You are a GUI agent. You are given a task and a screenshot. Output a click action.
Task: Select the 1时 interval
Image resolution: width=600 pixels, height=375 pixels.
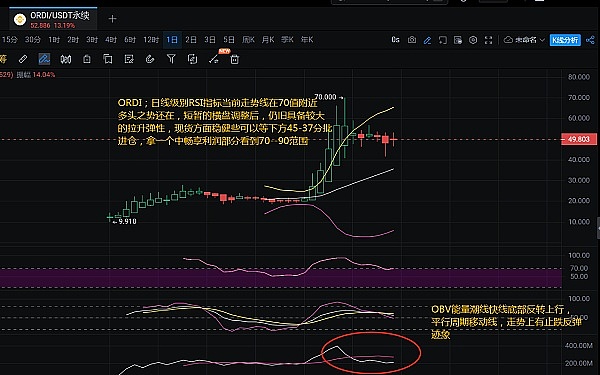(54, 40)
